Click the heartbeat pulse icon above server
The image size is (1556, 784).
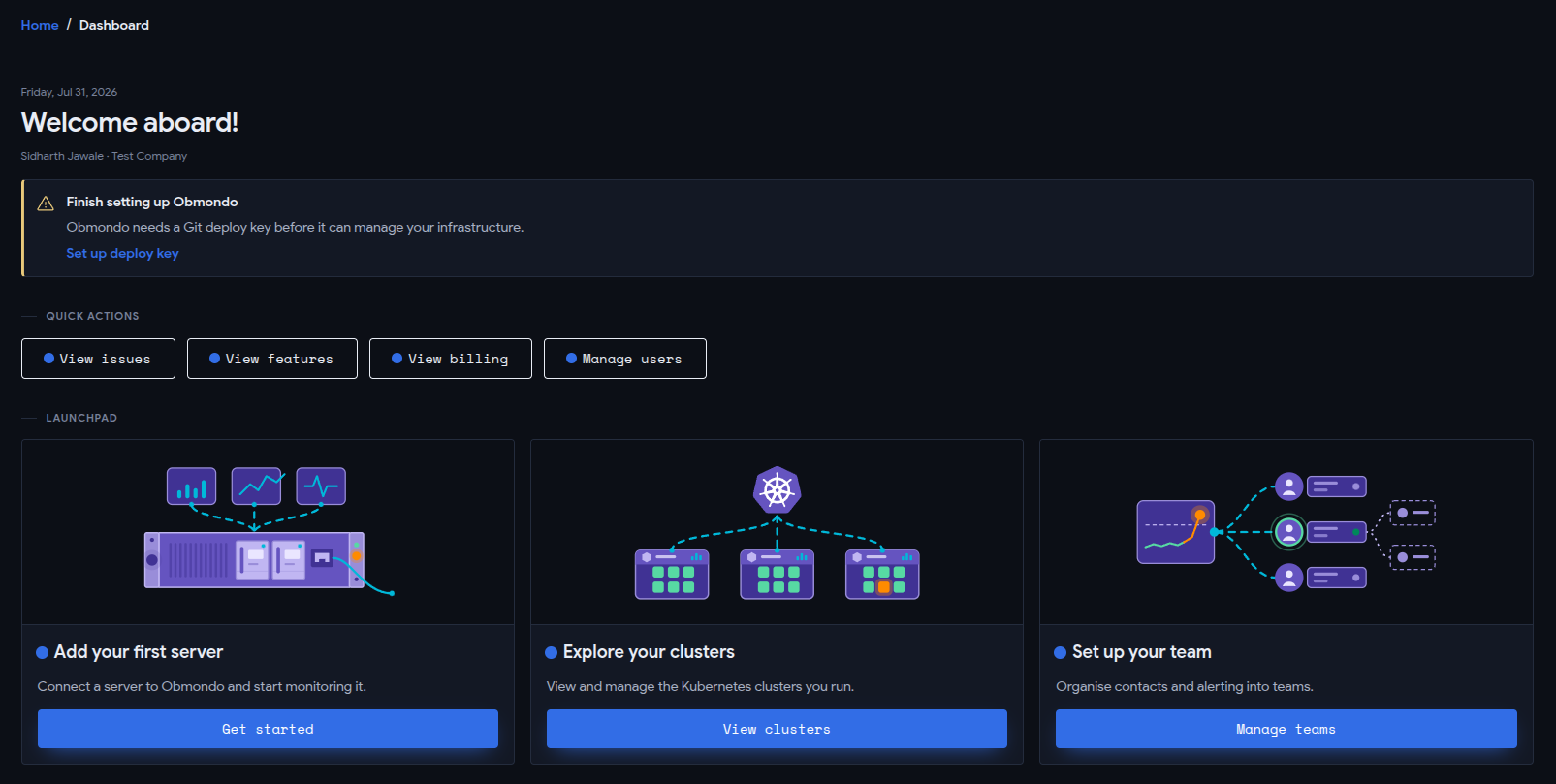321,486
